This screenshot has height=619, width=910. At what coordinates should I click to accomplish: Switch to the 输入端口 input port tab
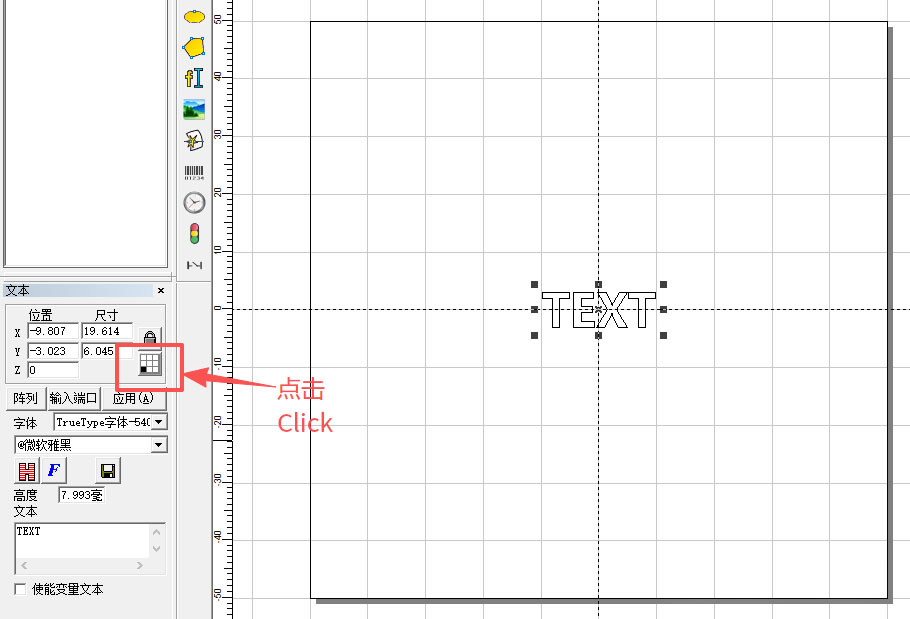coord(74,398)
